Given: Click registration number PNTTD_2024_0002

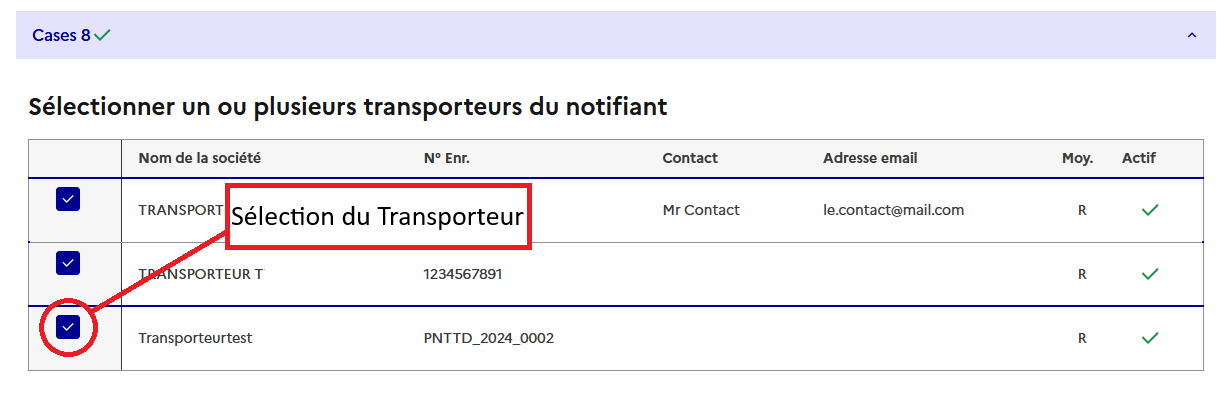Looking at the screenshot, I should coord(489,338).
